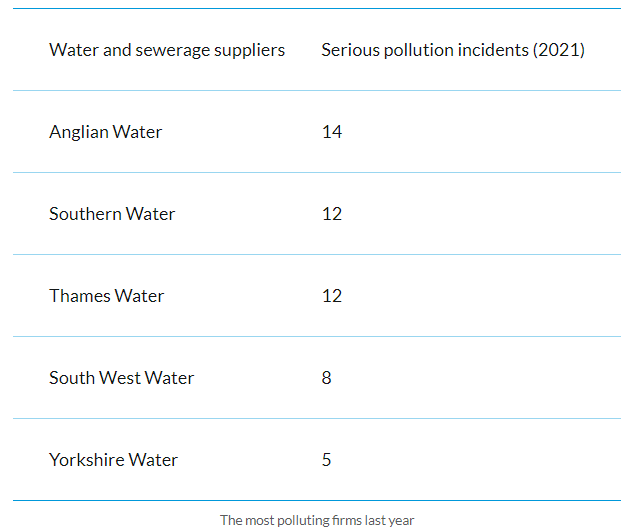Image resolution: width=640 pixels, height=532 pixels.
Task: Click the word 'Anglian' in first row
Action: click(79, 132)
